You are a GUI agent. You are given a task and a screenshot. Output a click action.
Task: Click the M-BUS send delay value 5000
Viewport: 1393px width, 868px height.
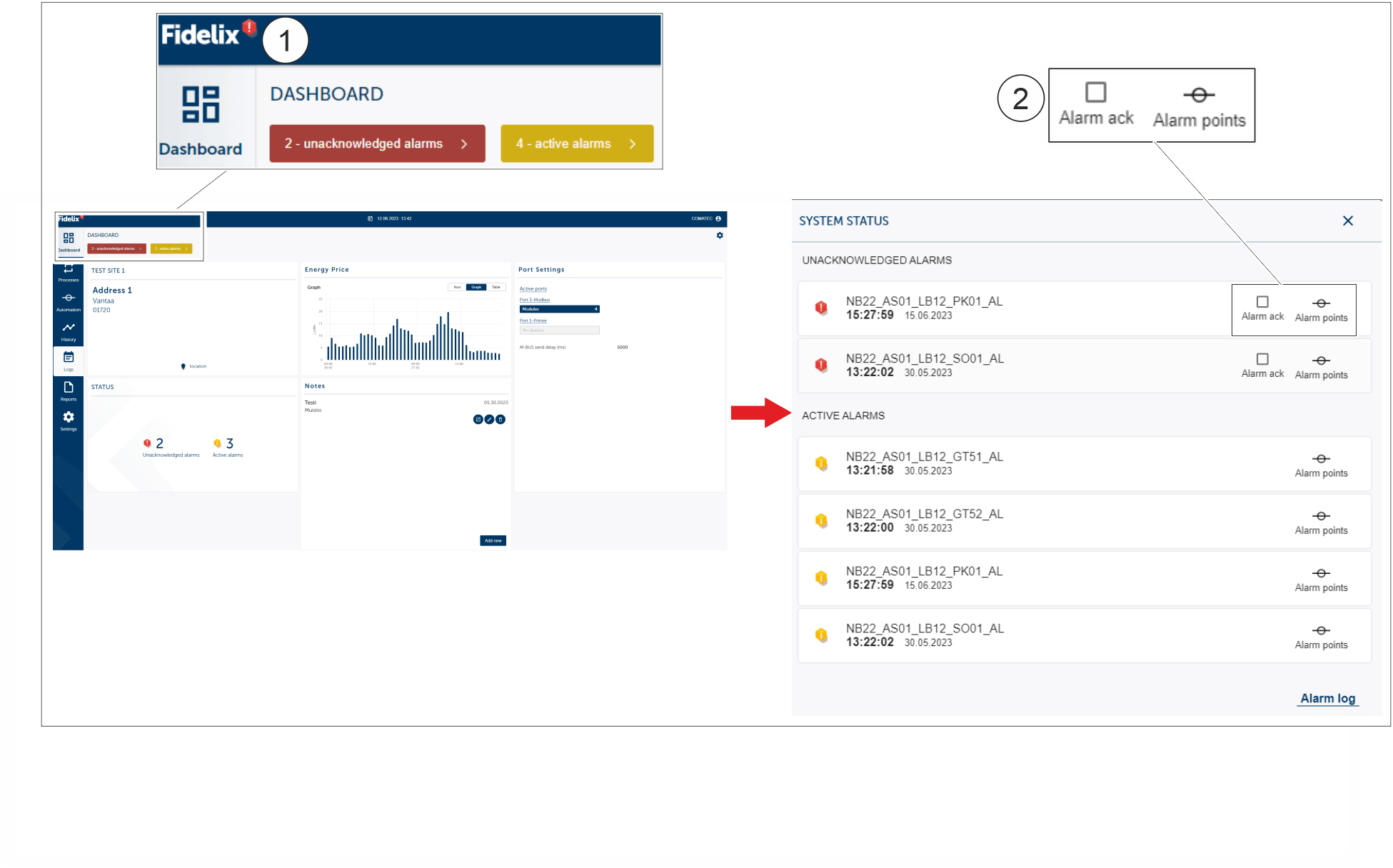click(x=623, y=347)
